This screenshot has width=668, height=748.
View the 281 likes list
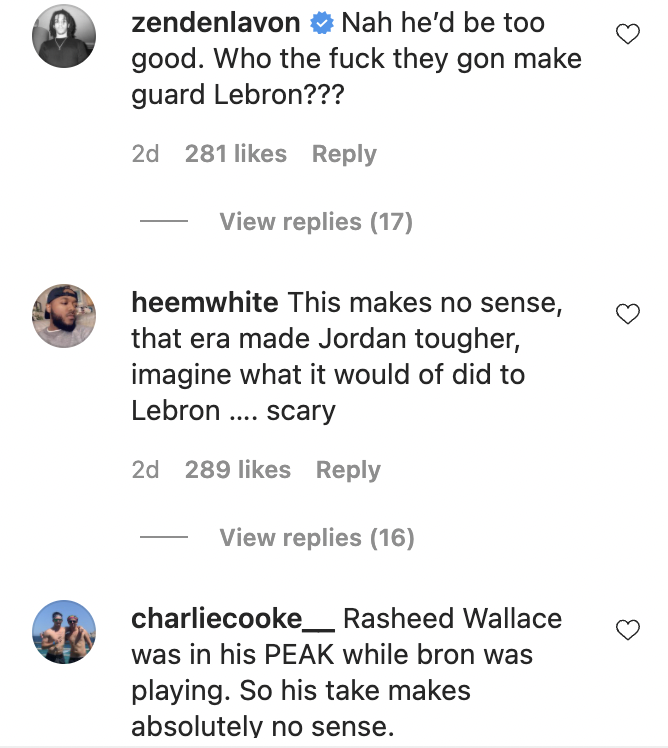[x=236, y=154]
